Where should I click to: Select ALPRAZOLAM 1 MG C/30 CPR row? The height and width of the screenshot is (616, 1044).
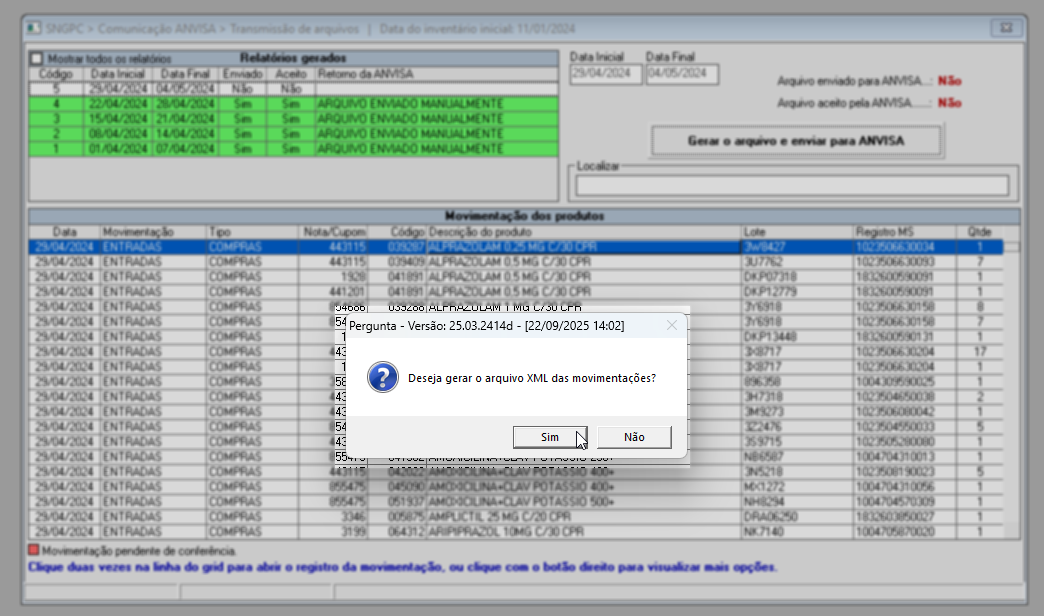pos(516,307)
